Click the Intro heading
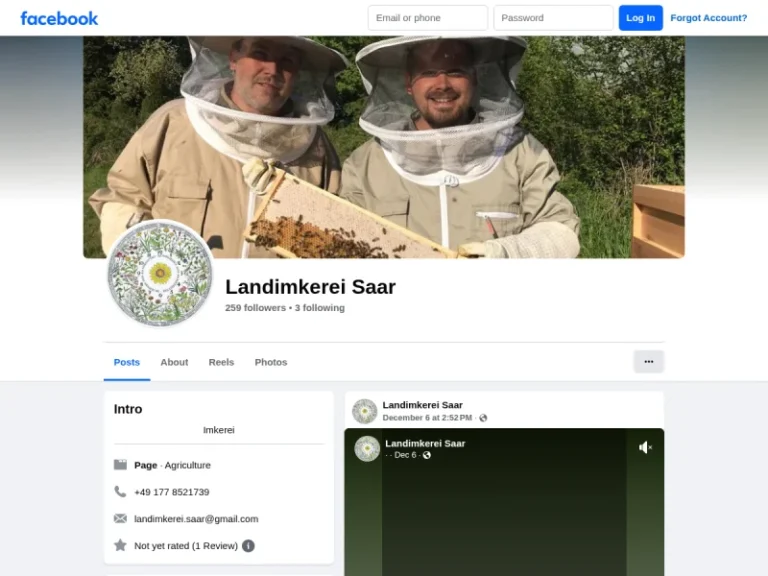This screenshot has width=768, height=576. click(128, 409)
